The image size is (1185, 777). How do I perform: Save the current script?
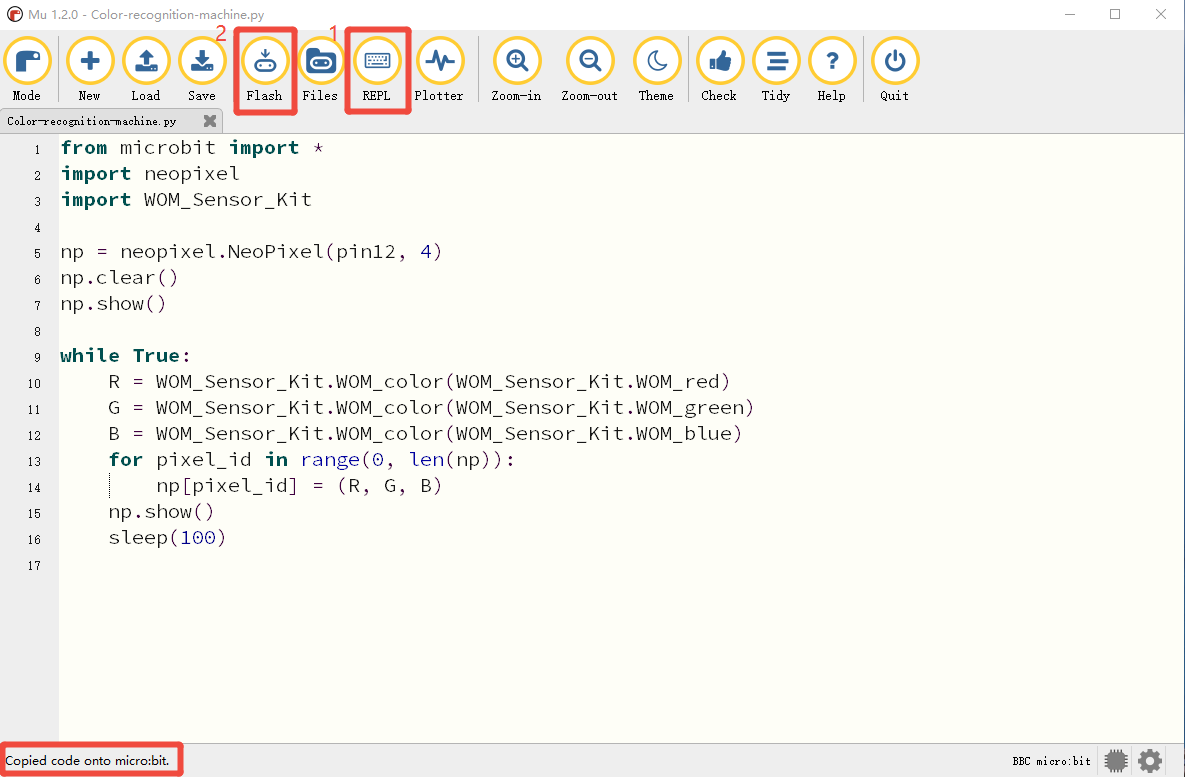tap(202, 70)
